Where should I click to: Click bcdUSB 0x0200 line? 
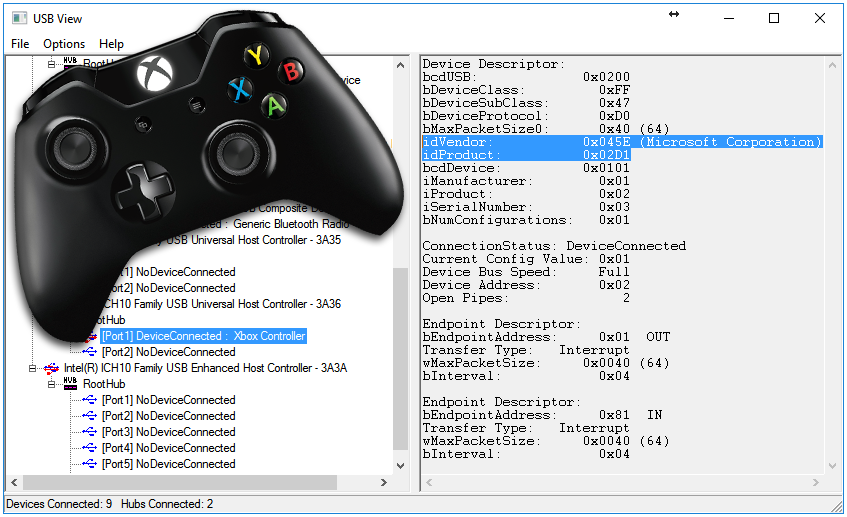pos(526,77)
